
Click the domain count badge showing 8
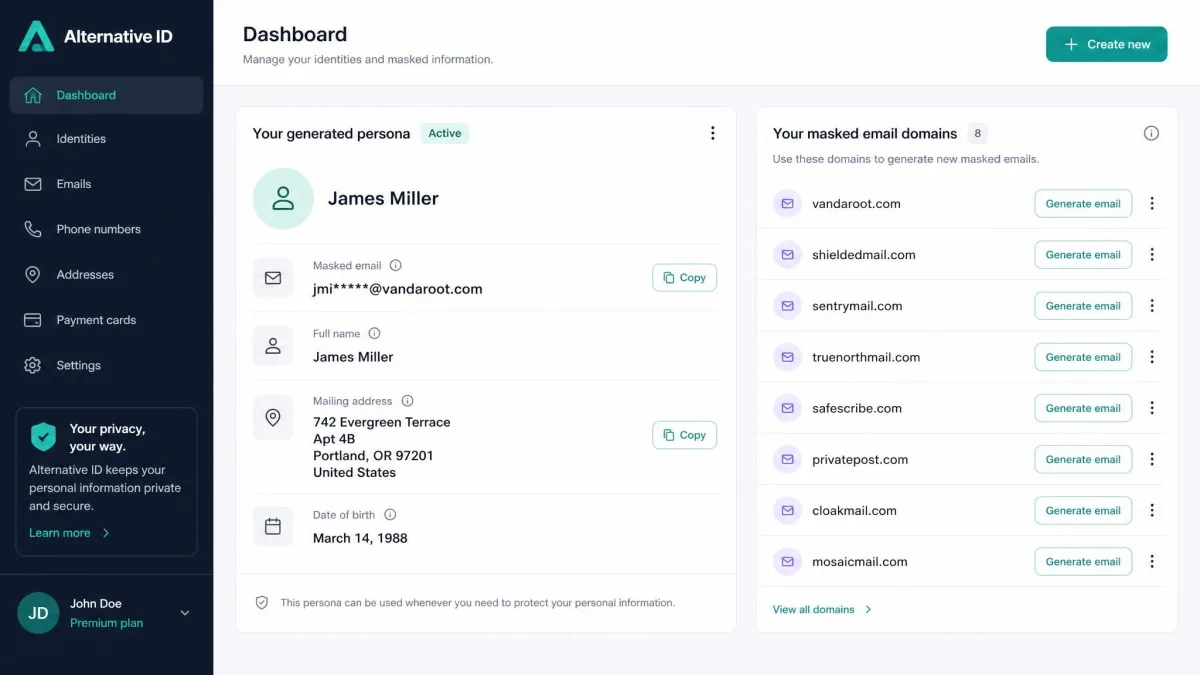tap(977, 133)
